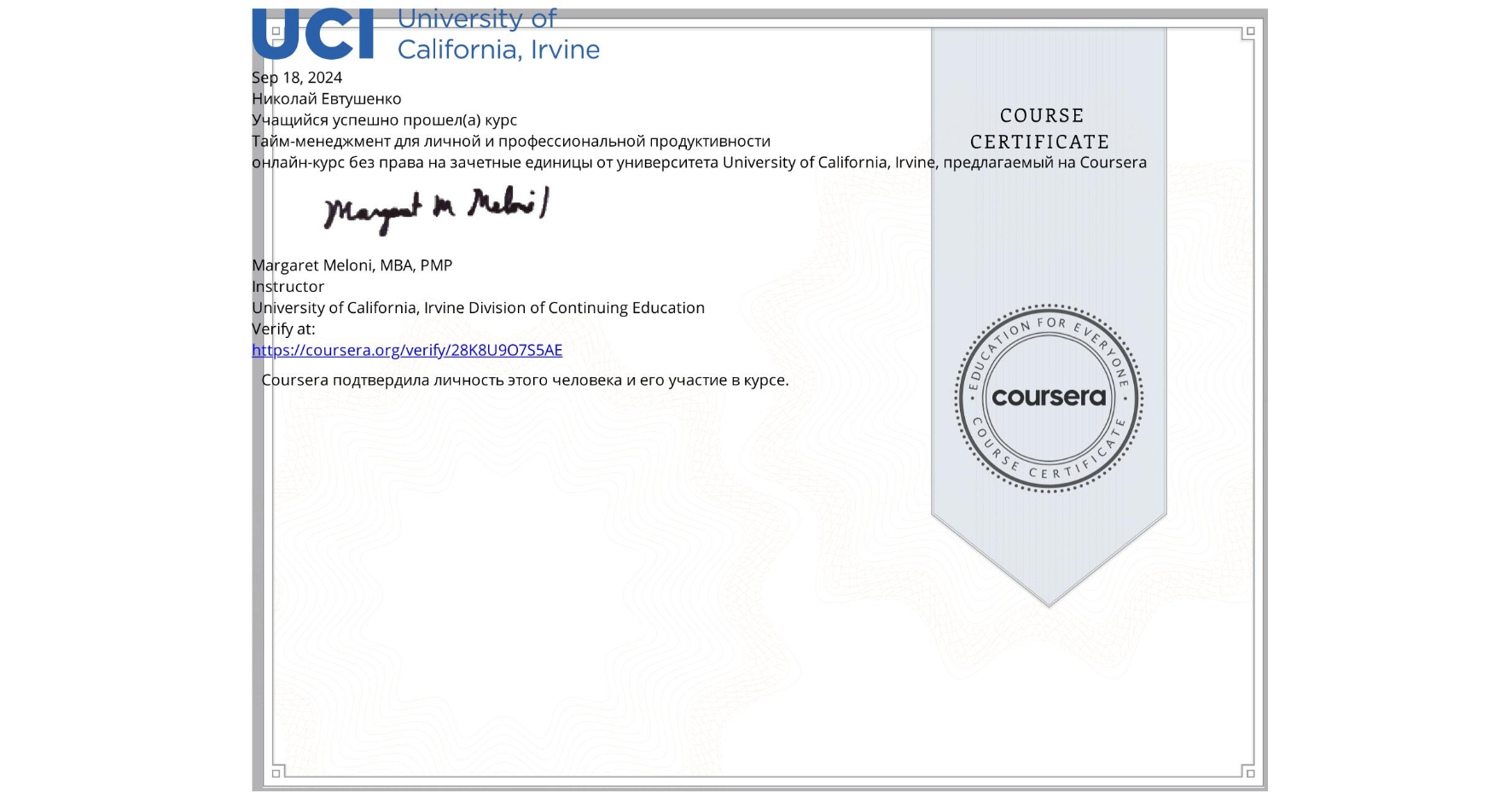Click the blue UCI logo

pyautogui.click(x=313, y=34)
